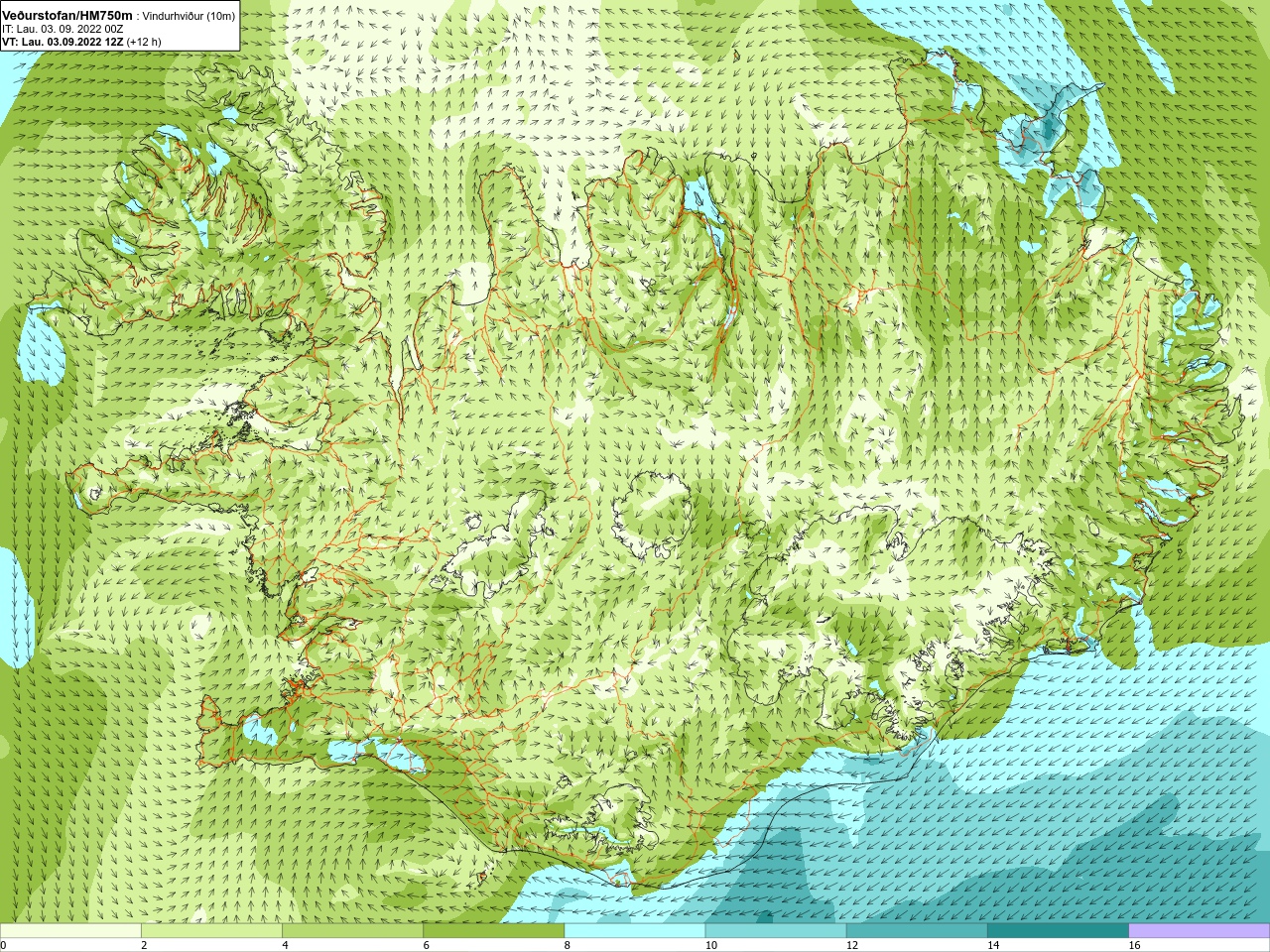
Task: Click the lavender legend swatch above 16
Action: (1200, 931)
